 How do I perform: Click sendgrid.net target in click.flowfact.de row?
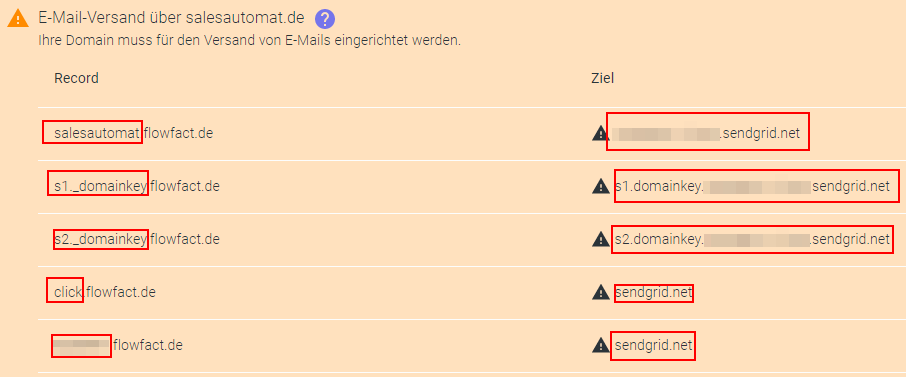point(653,293)
